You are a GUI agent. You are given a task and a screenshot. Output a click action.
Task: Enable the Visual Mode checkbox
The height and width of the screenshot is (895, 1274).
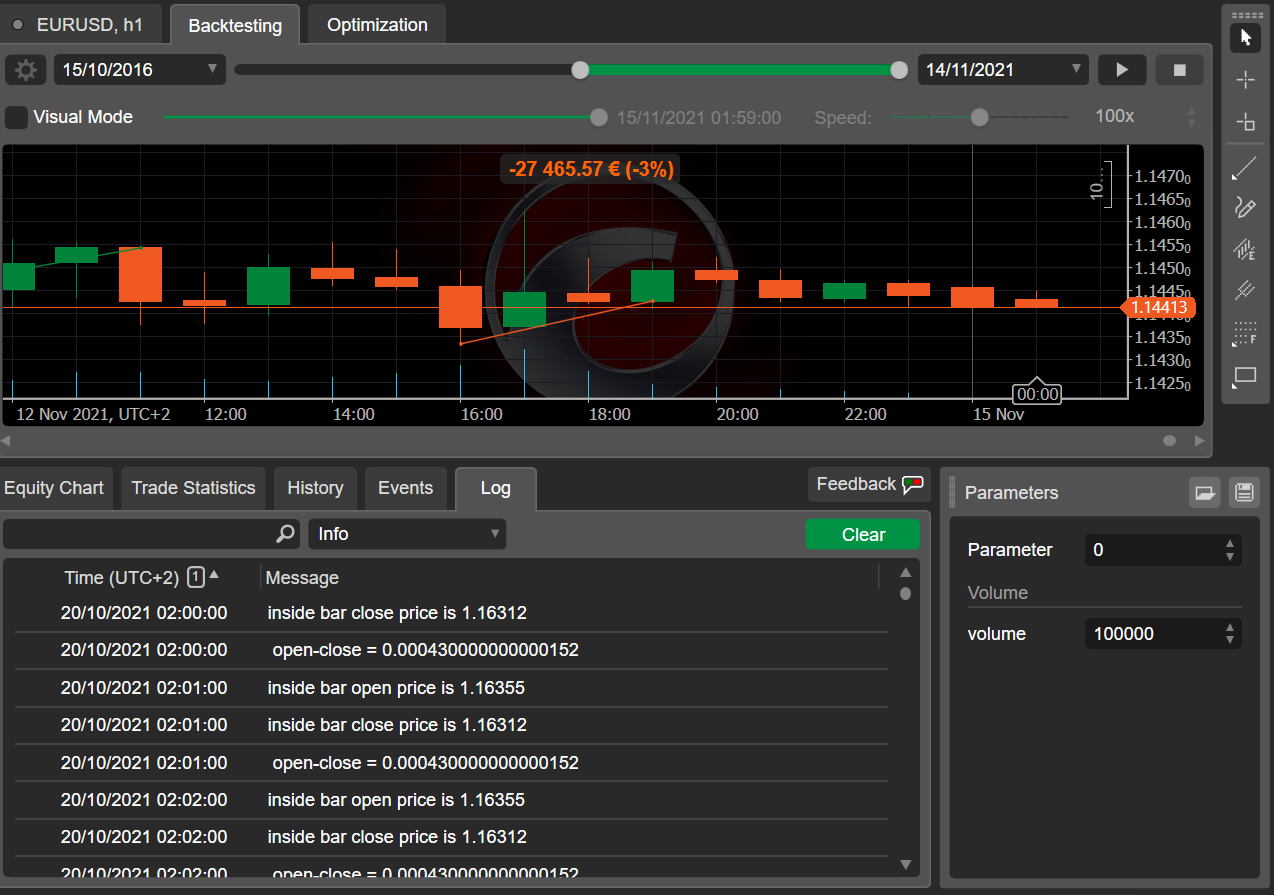tap(16, 117)
